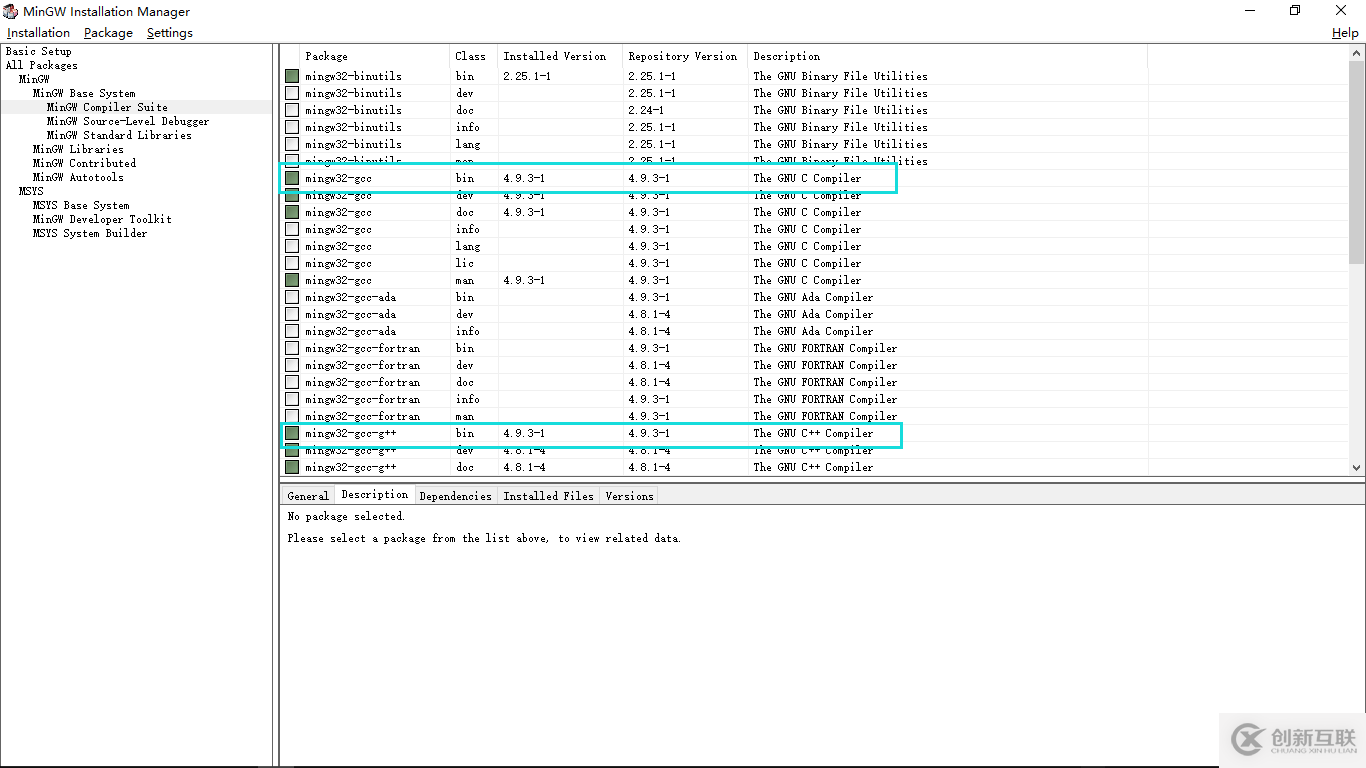Select MinGW Libraries category

coord(78,149)
